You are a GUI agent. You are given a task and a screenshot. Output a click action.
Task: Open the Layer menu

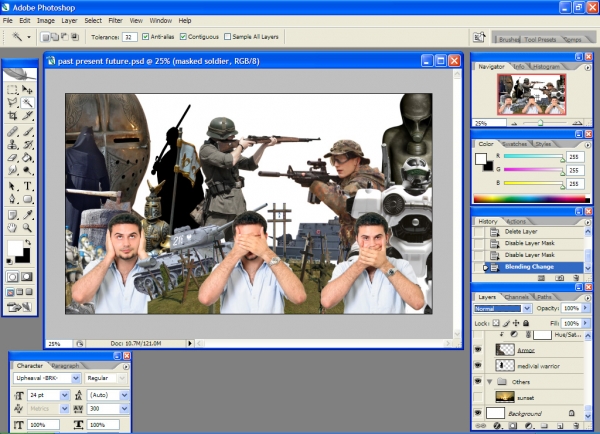point(69,21)
